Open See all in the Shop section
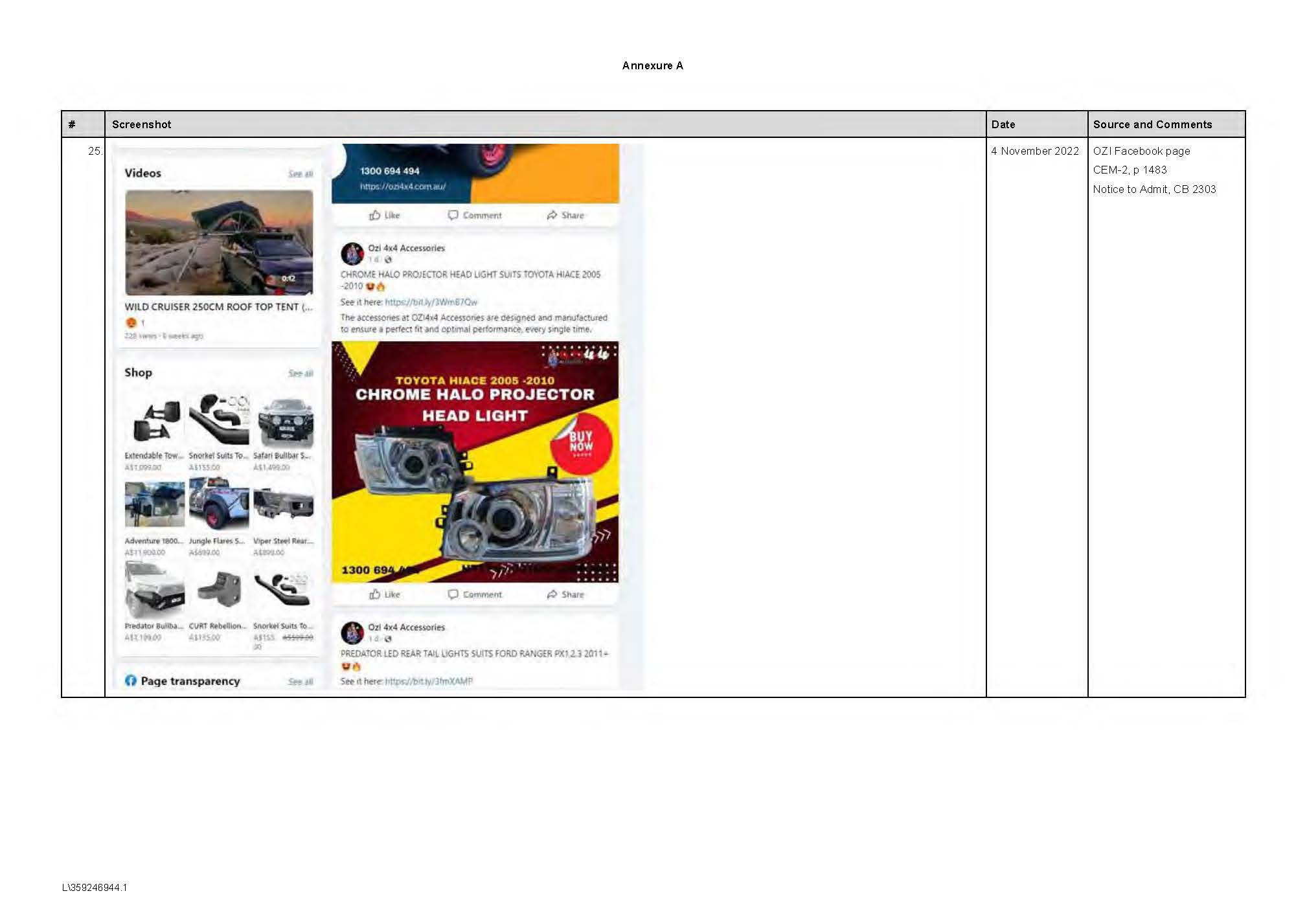The width and height of the screenshot is (1307, 924). pos(301,374)
